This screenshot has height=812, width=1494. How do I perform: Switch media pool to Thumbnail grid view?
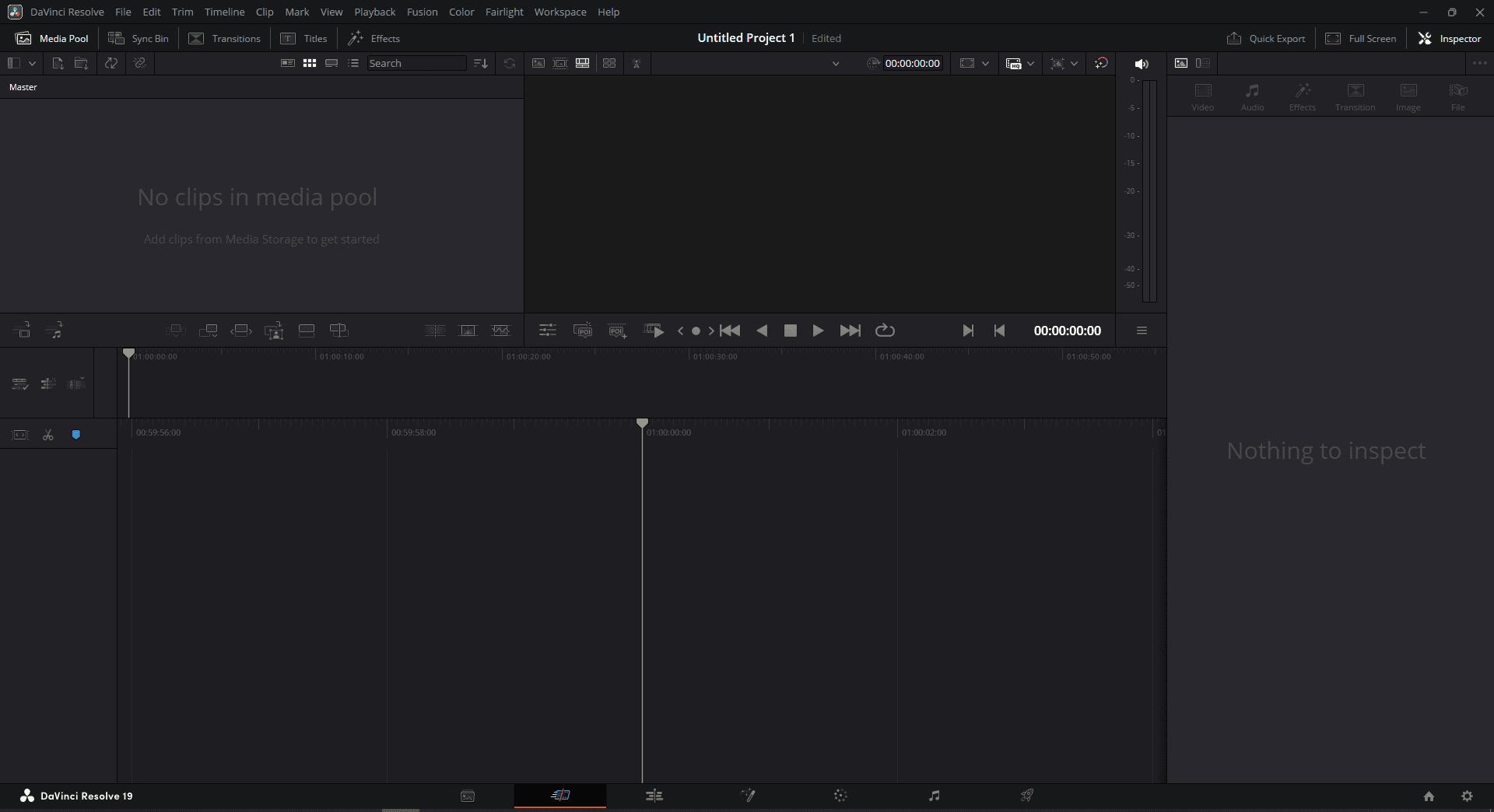point(310,63)
